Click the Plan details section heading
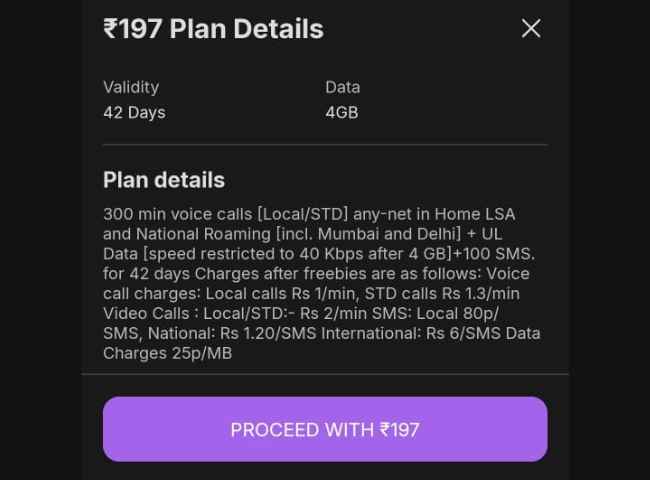This screenshot has height=480, width=650. [164, 180]
